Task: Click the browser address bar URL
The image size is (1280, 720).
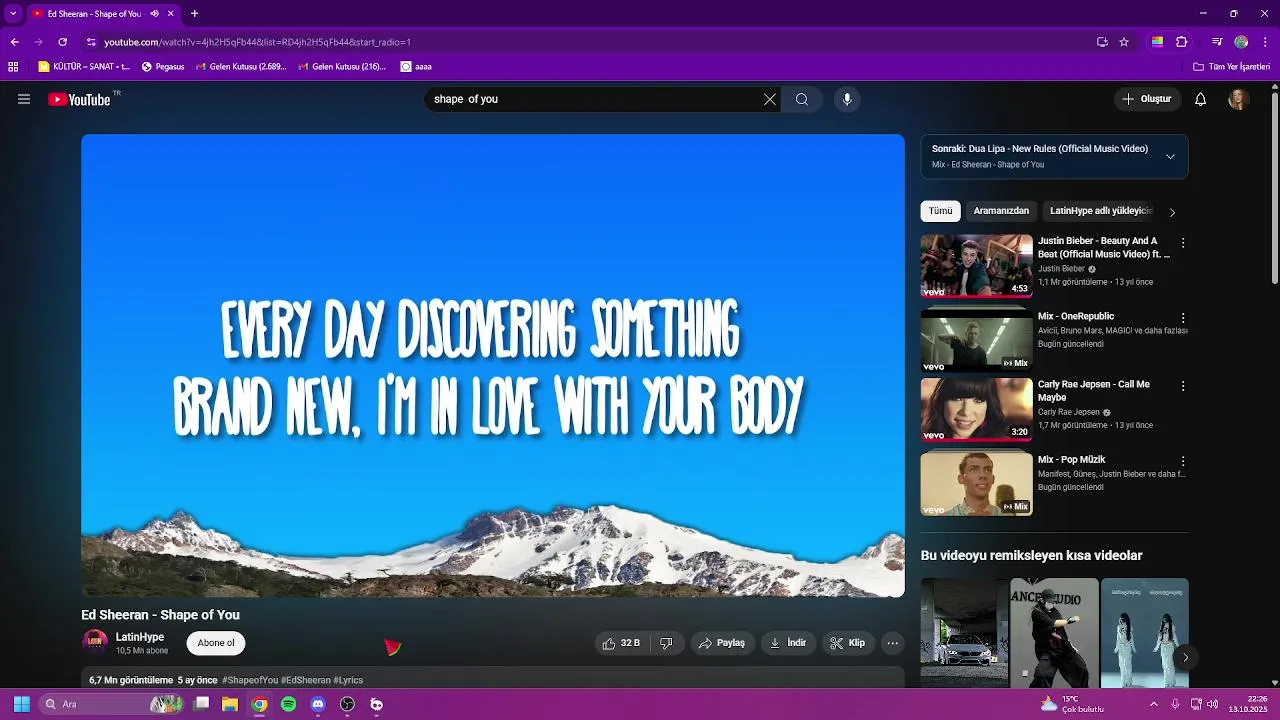Action: click(258, 42)
